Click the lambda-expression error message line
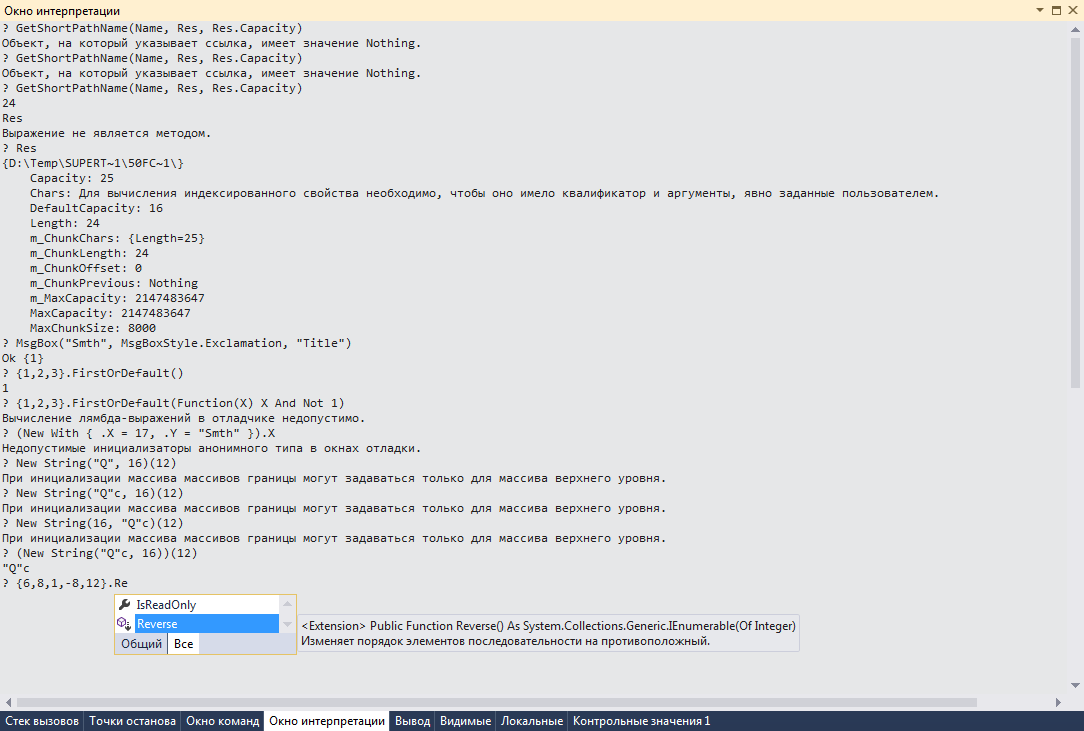 (x=183, y=418)
